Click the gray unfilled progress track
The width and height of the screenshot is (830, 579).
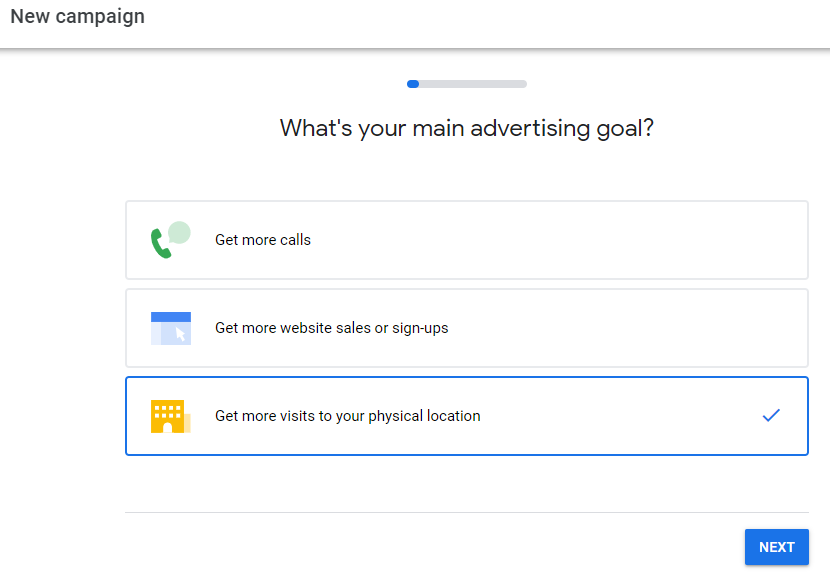480,84
